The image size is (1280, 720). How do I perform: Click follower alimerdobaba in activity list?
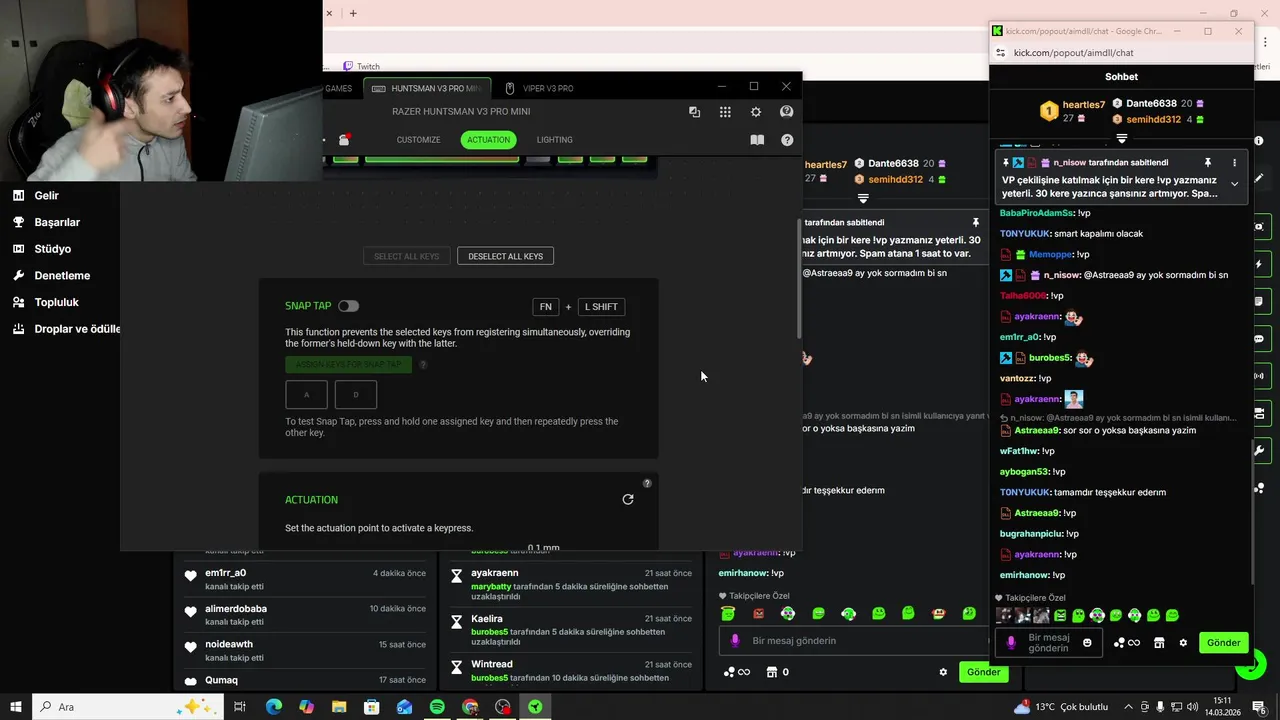coord(236,609)
